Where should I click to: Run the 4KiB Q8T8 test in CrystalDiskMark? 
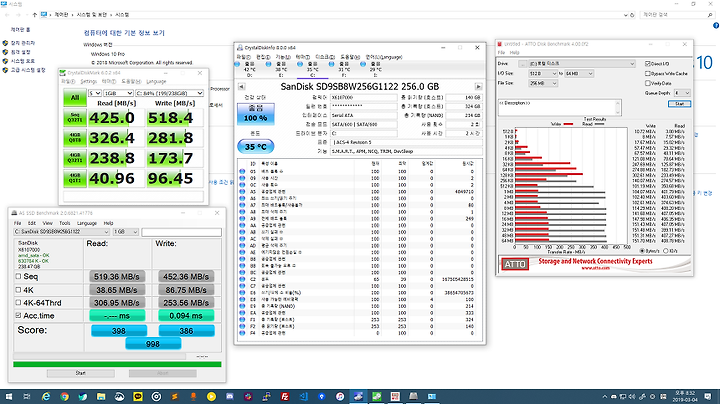coord(75,138)
